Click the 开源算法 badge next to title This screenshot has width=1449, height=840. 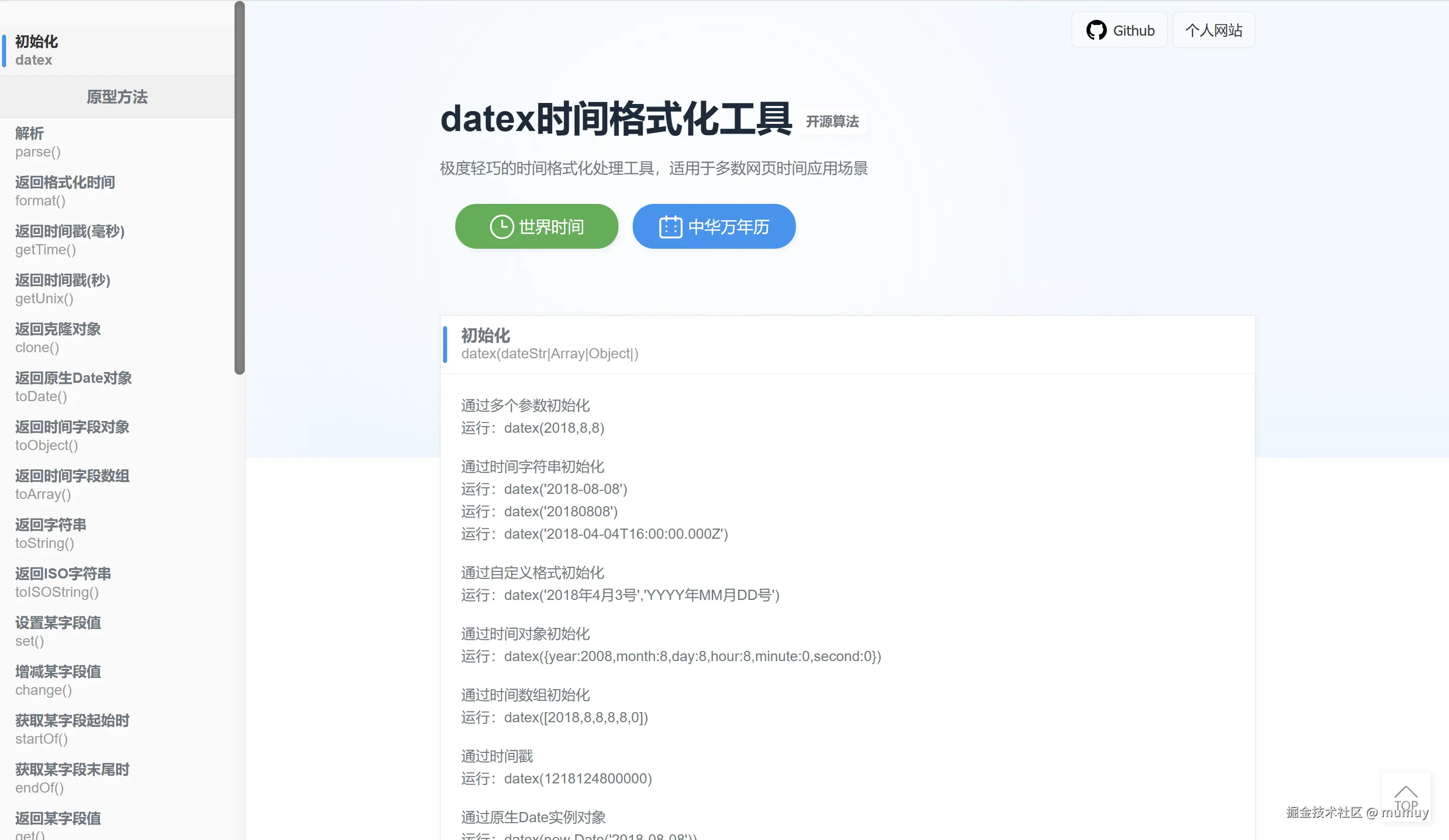[832, 121]
